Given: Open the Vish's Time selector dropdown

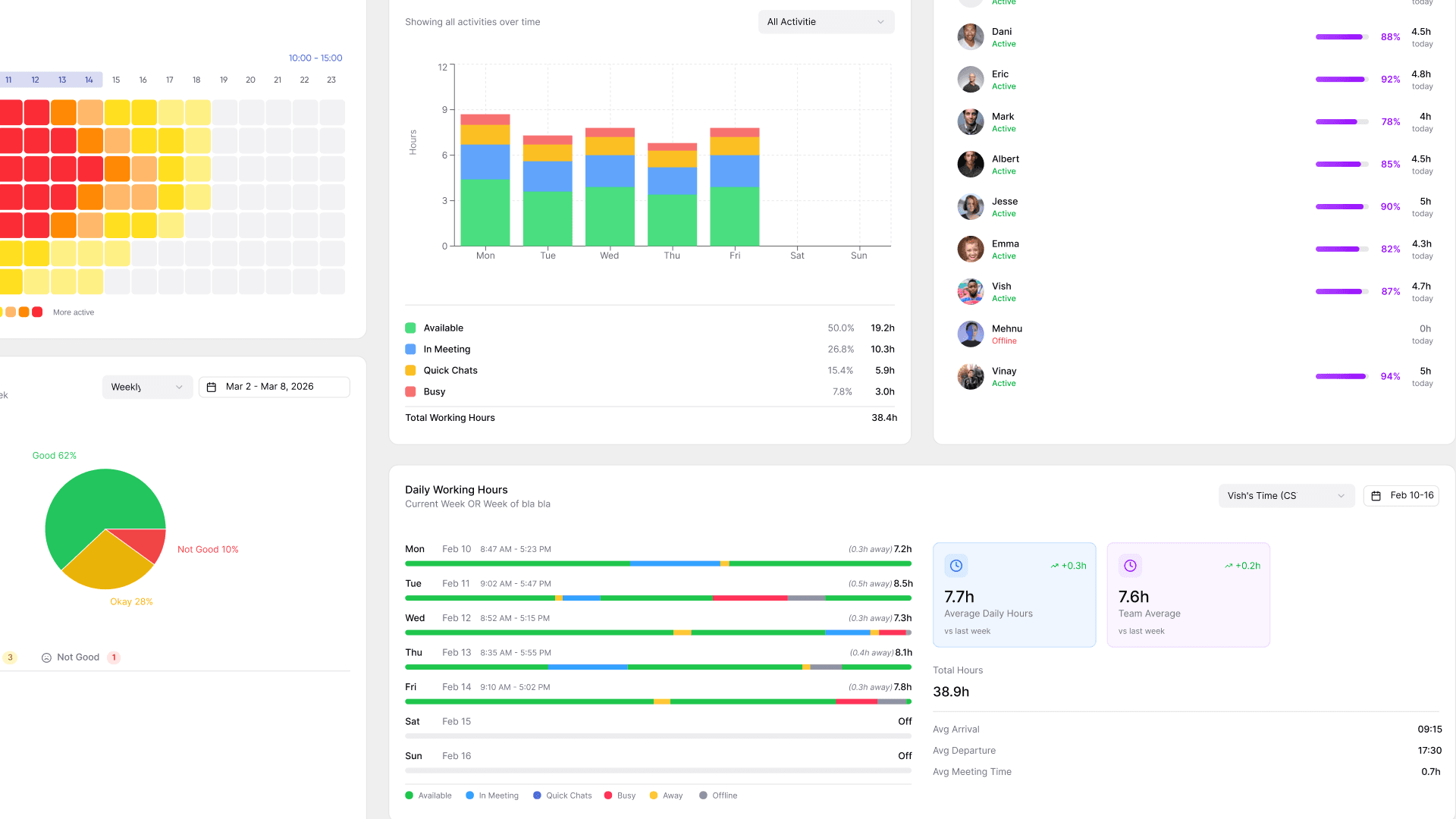Looking at the screenshot, I should (x=1286, y=496).
